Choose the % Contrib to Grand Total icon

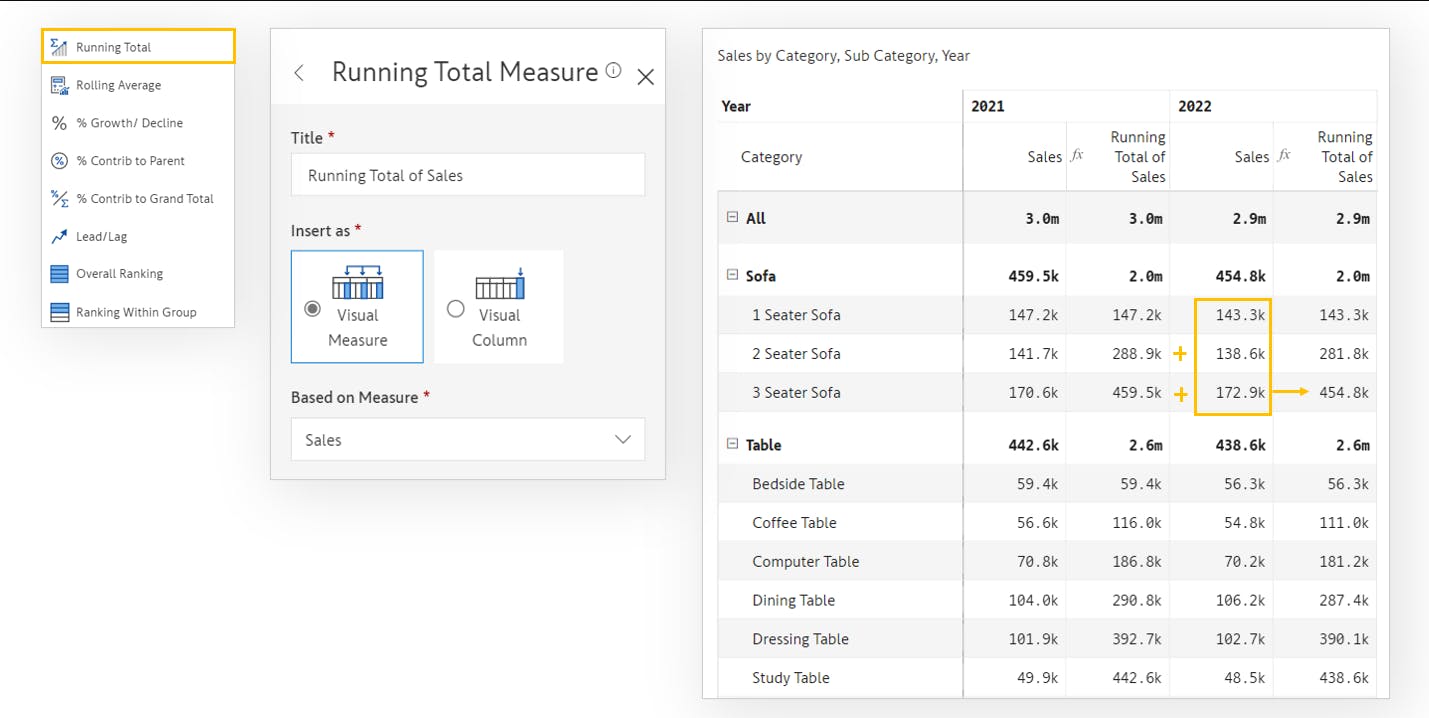59,198
